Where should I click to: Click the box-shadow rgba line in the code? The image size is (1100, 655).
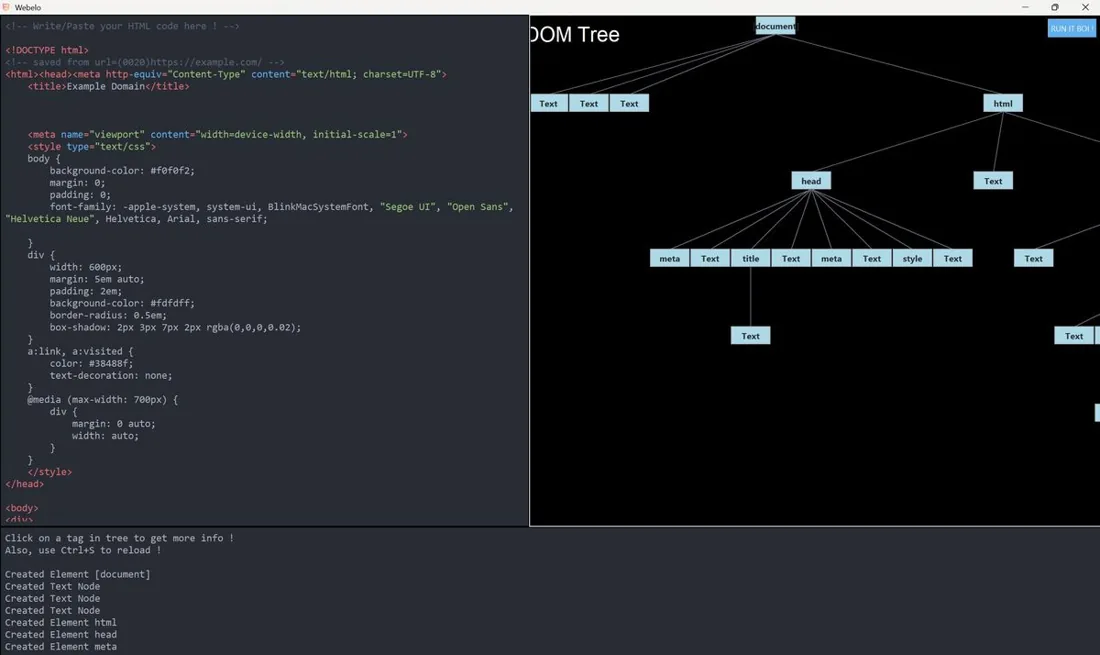coord(175,328)
